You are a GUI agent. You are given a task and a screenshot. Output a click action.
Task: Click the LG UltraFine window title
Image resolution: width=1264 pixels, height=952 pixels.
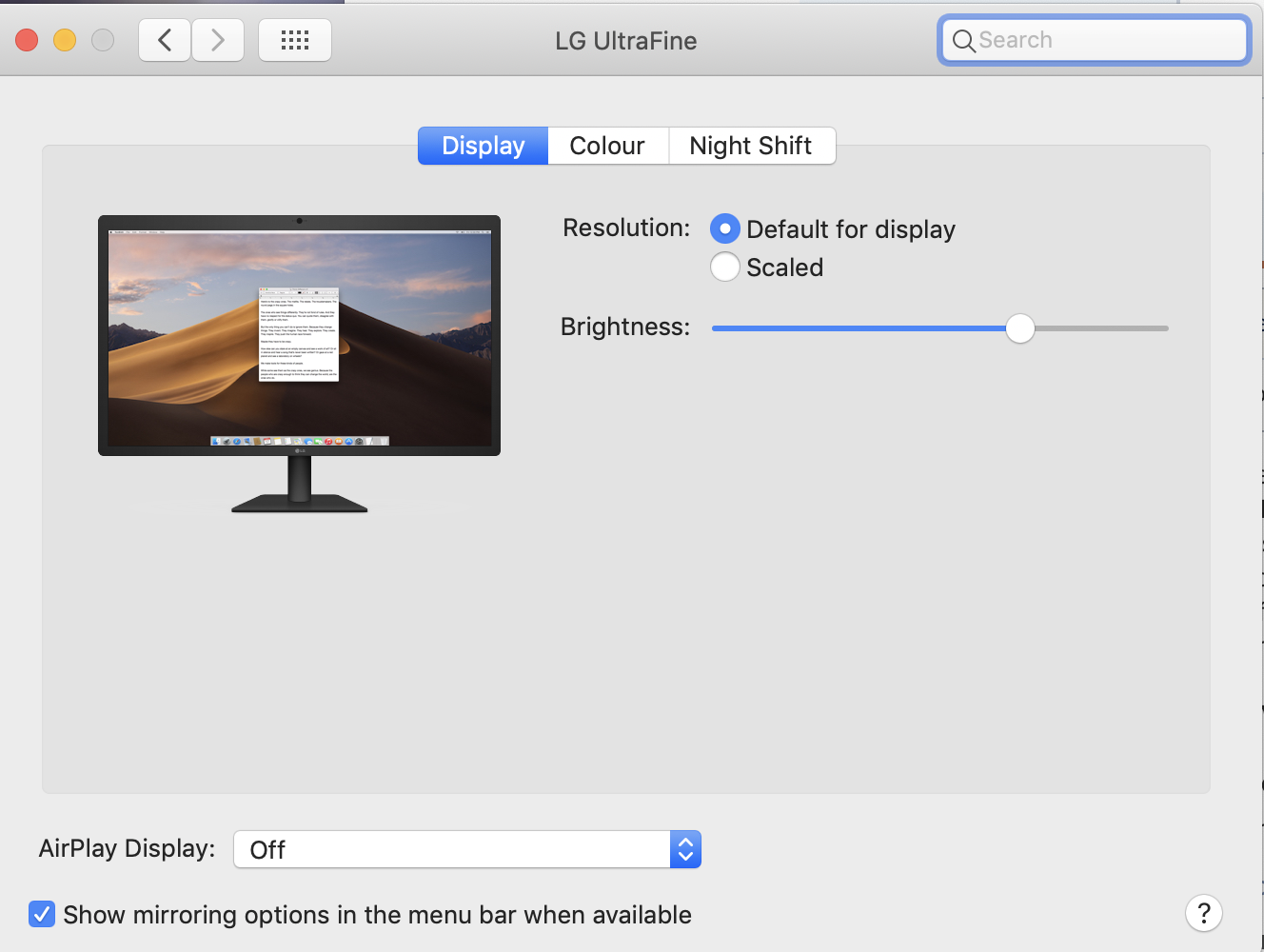tap(626, 41)
